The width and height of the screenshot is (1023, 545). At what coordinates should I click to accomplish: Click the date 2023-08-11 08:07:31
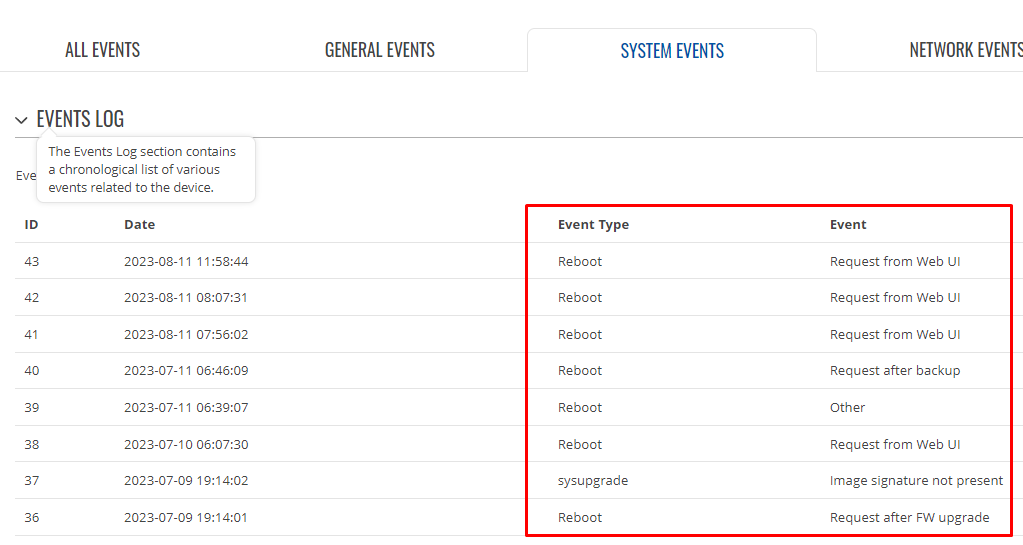point(186,298)
